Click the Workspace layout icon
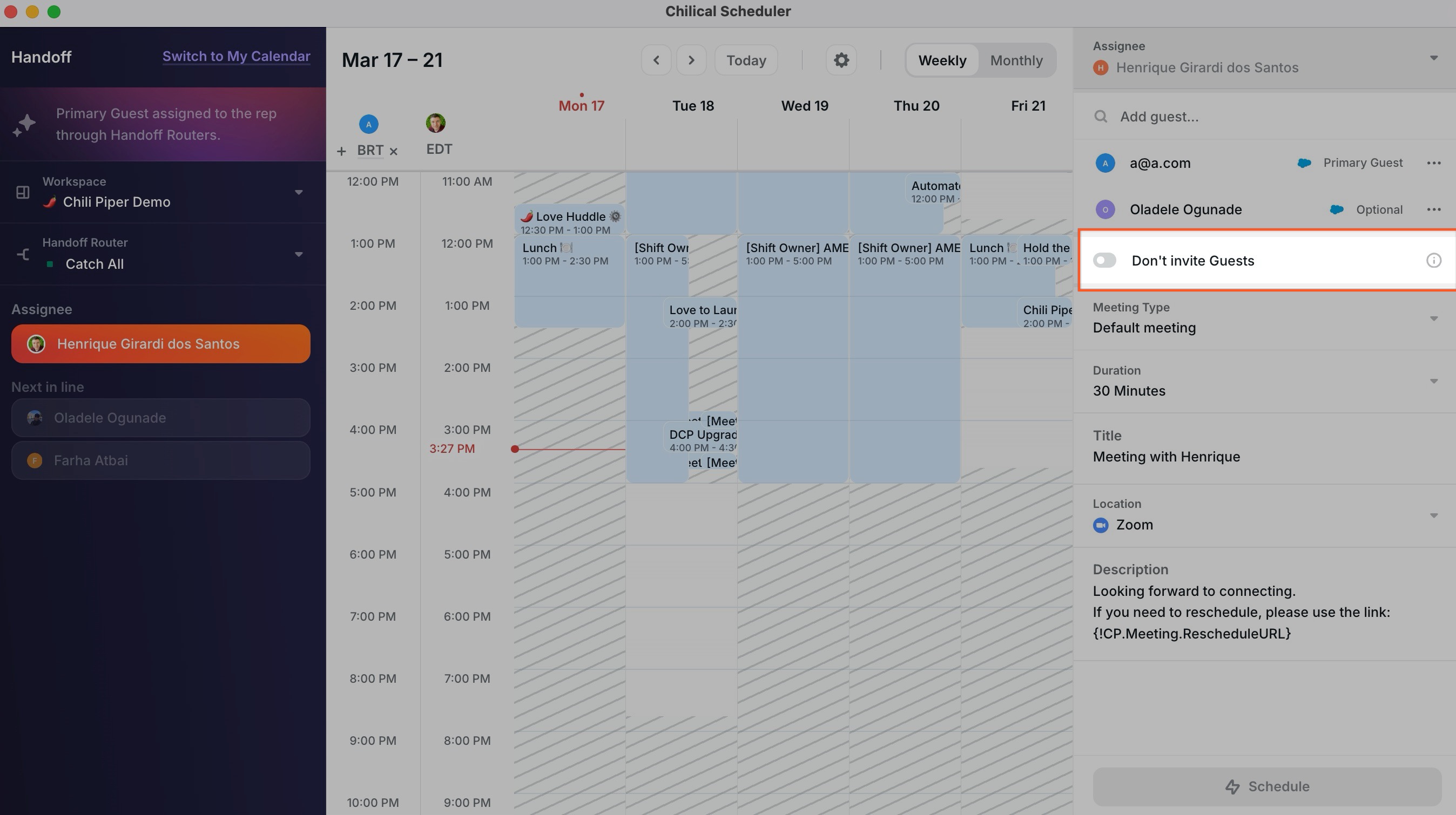 click(x=23, y=192)
